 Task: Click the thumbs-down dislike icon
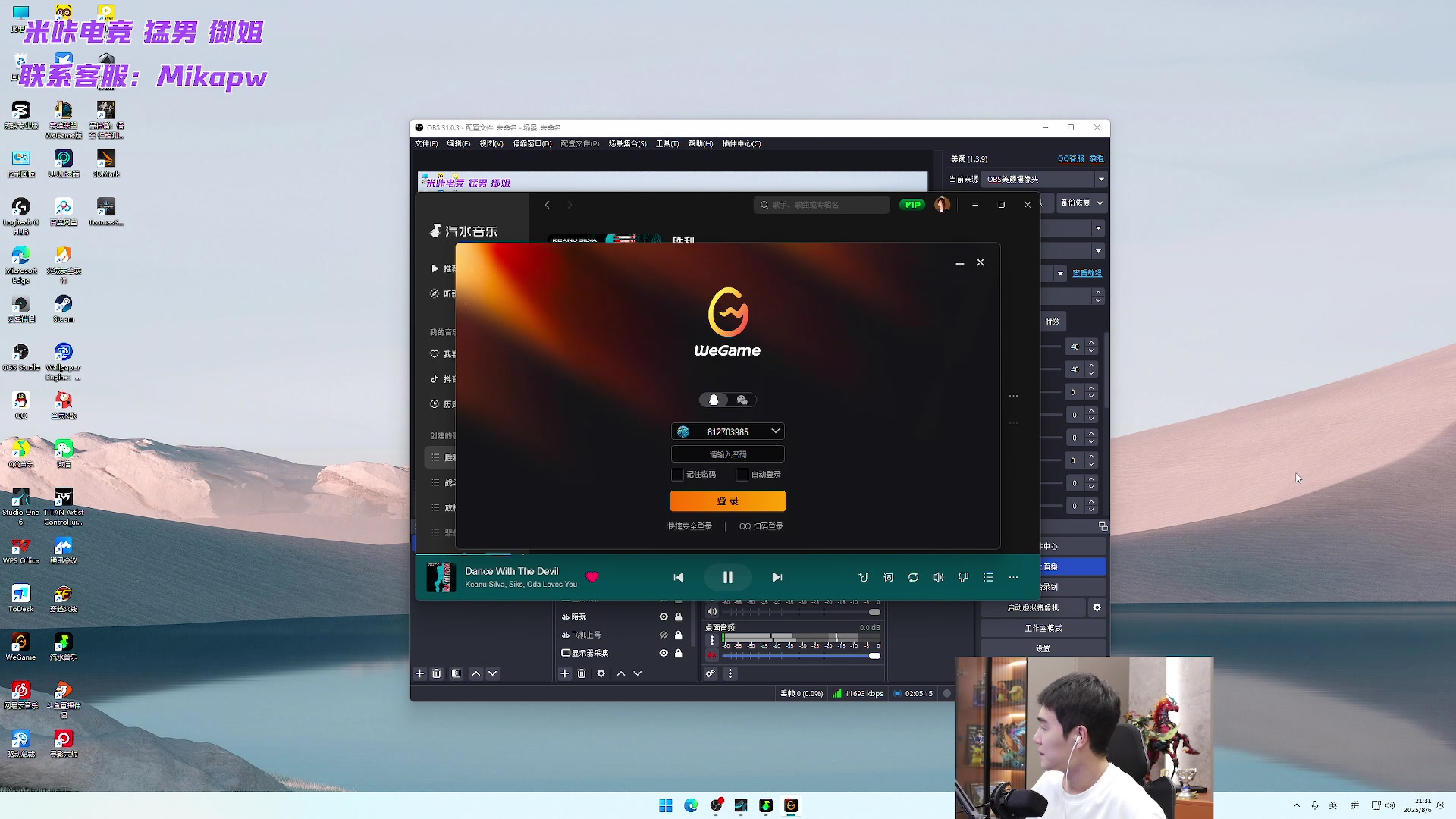[x=963, y=577]
